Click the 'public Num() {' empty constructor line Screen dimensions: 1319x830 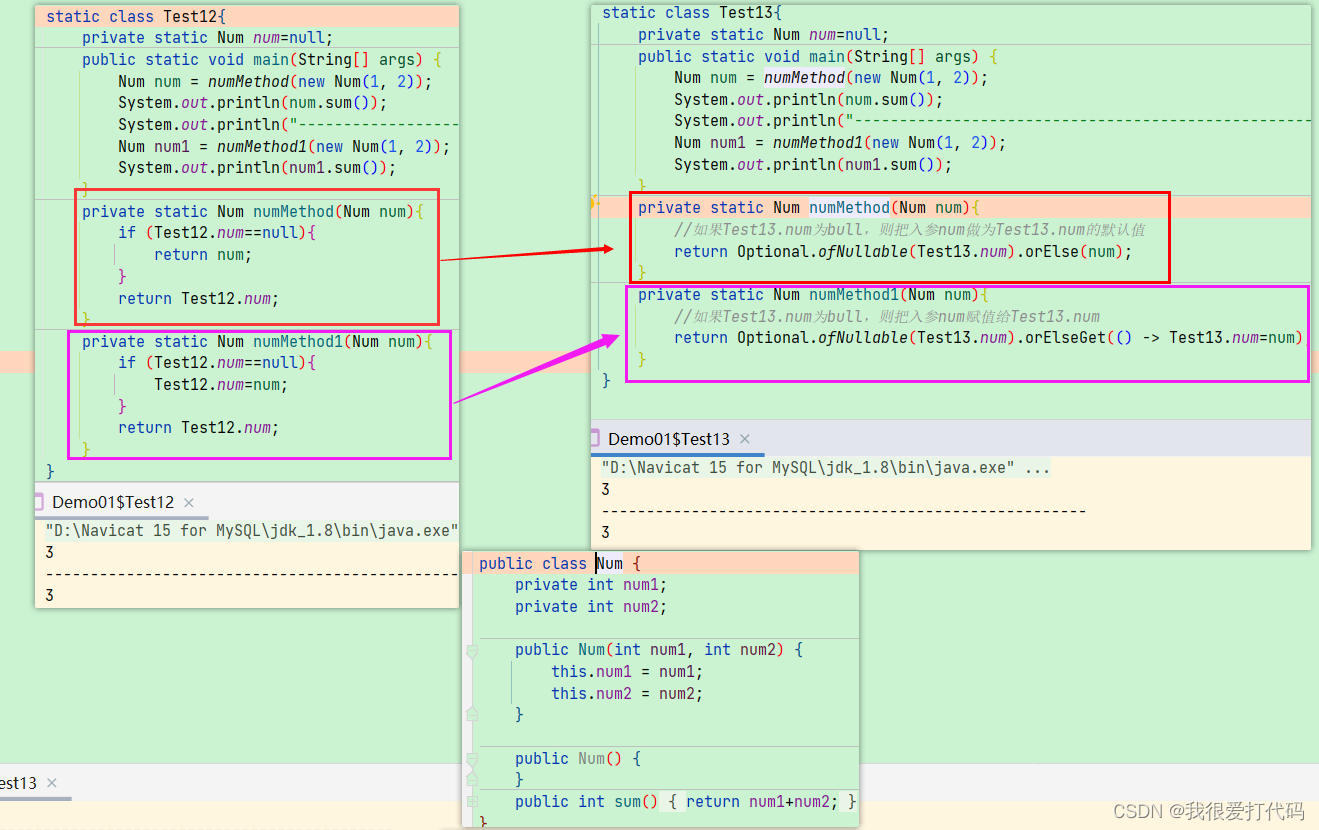pyautogui.click(x=578, y=759)
